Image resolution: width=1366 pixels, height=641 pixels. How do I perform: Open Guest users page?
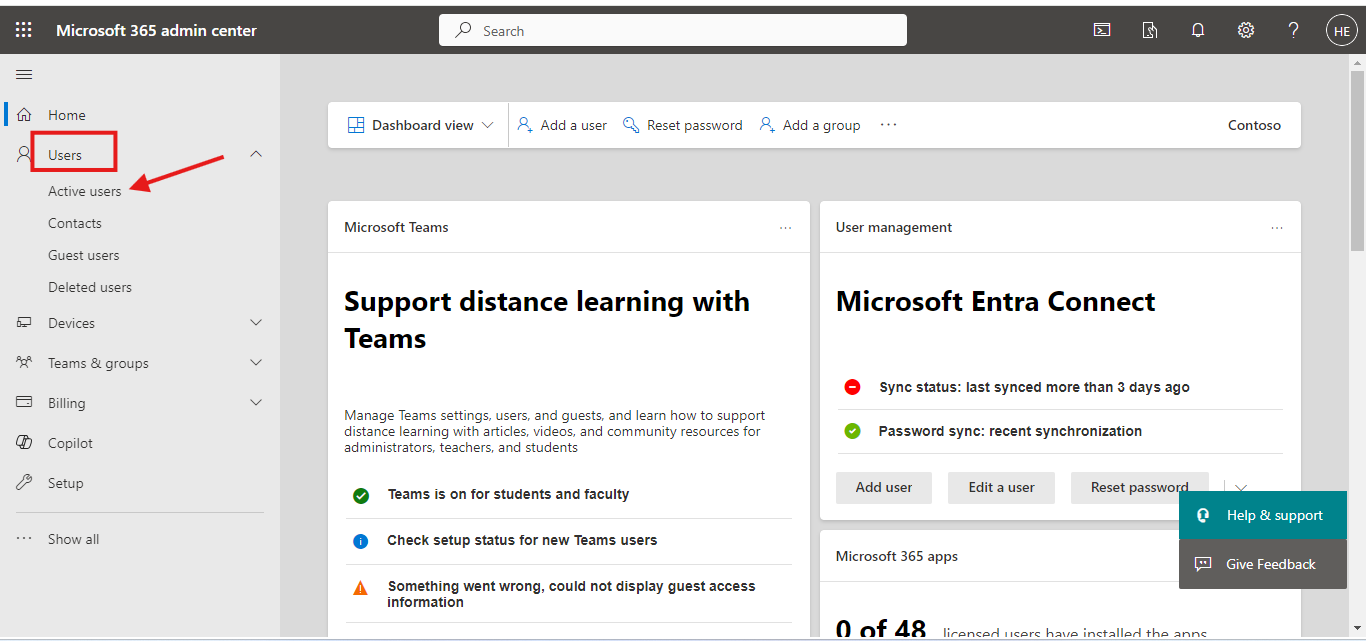(x=84, y=255)
